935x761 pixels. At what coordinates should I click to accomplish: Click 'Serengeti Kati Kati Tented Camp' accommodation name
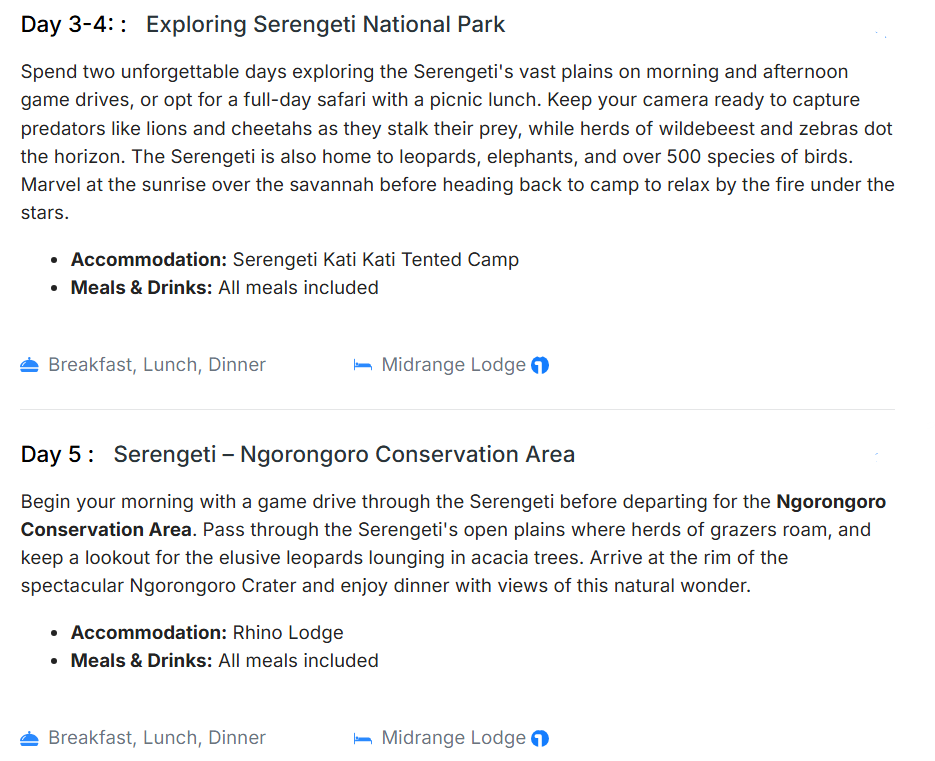click(376, 260)
